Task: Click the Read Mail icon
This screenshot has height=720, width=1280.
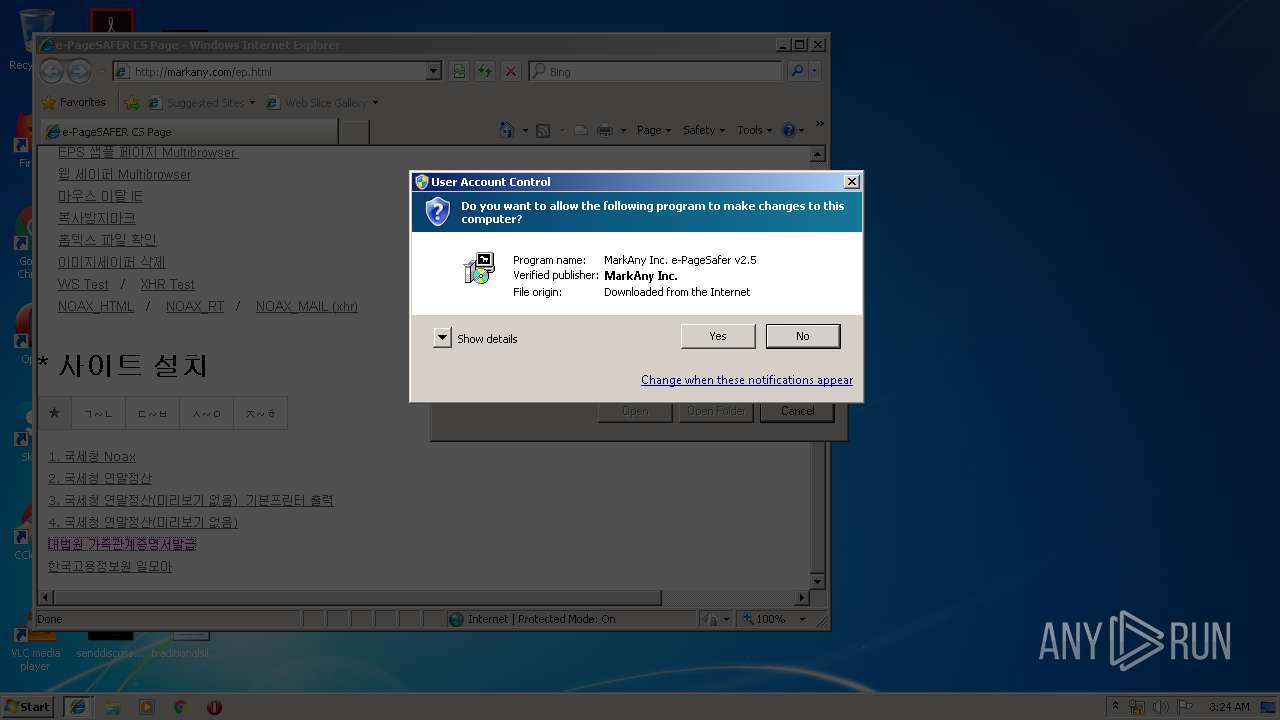Action: (580, 130)
